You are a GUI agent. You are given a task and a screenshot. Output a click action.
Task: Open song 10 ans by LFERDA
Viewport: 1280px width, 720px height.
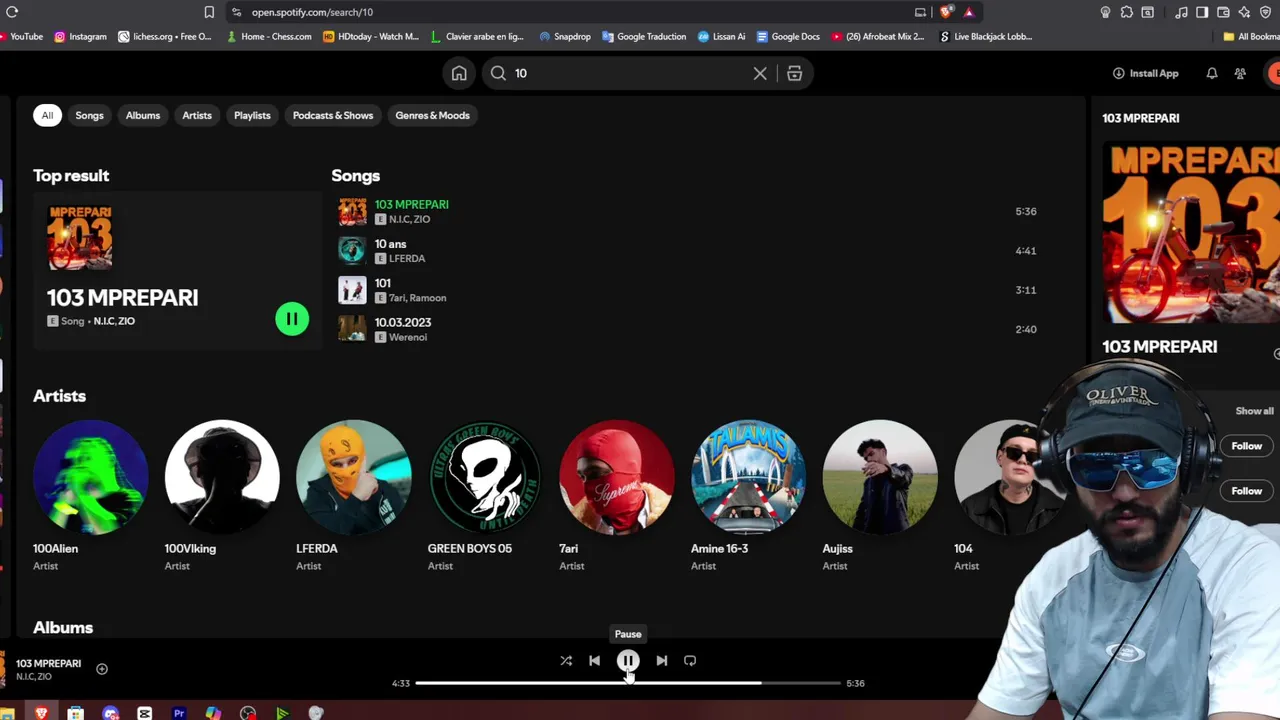click(390, 244)
